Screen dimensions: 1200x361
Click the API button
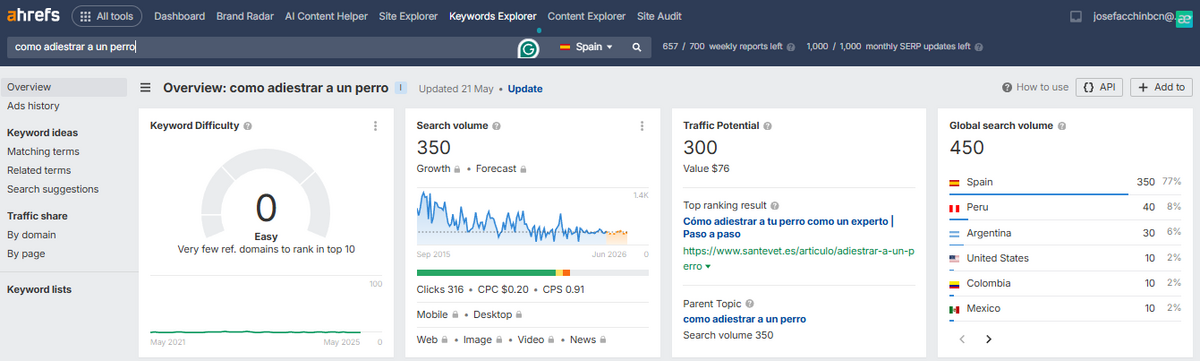[1099, 88]
